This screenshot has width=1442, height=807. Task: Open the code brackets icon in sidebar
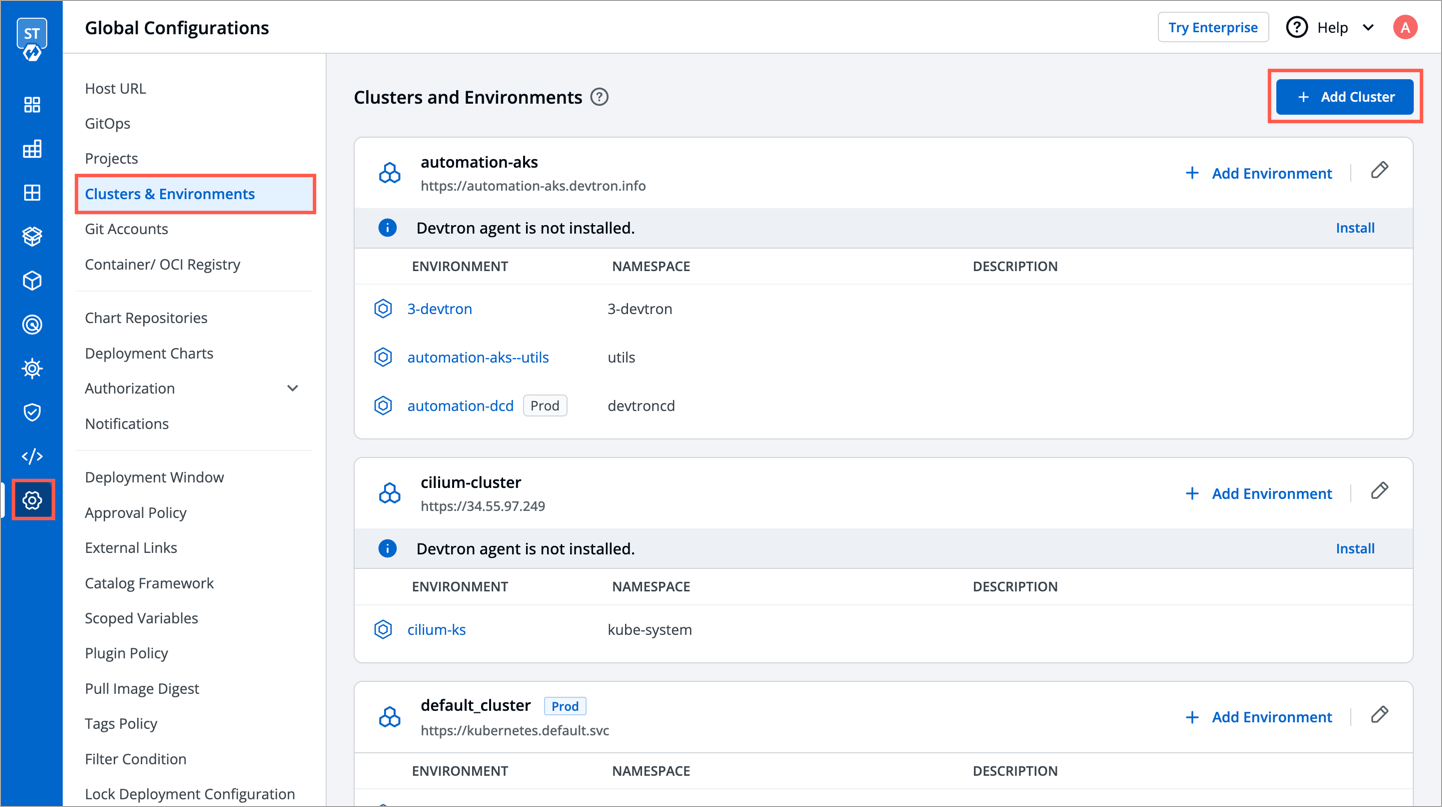[x=32, y=456]
